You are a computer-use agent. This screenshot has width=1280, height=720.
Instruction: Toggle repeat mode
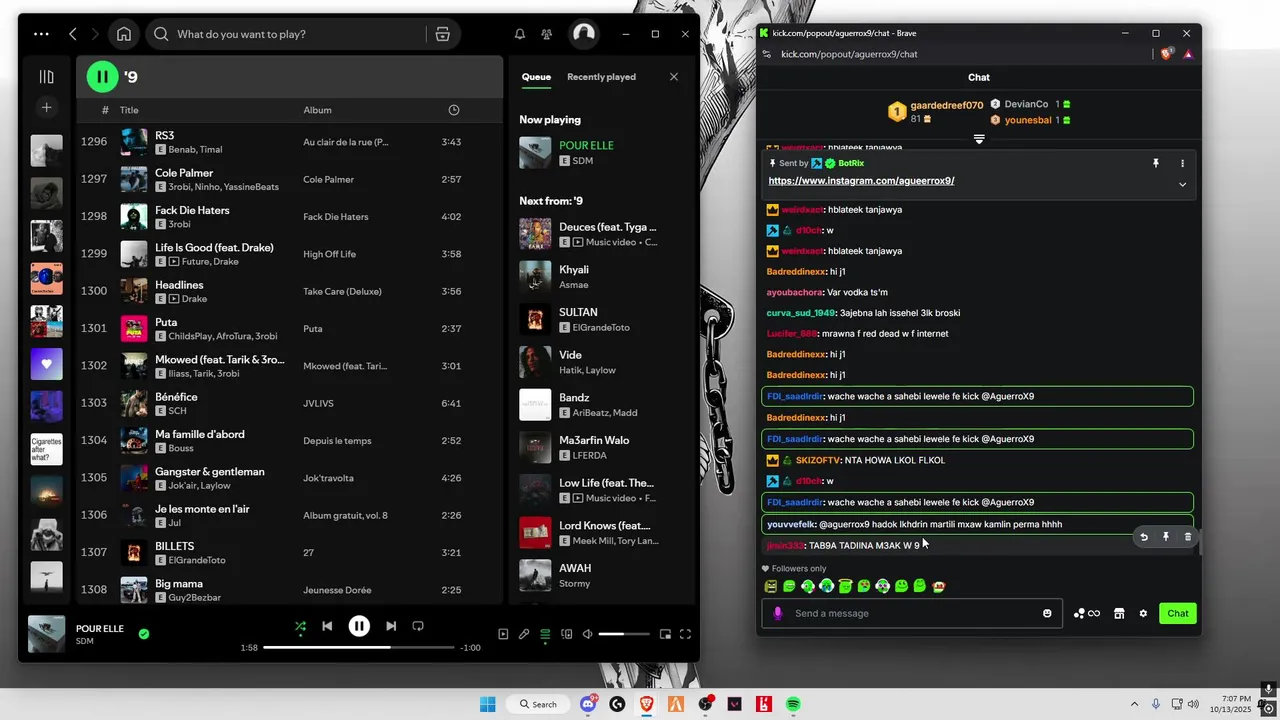[x=418, y=626]
